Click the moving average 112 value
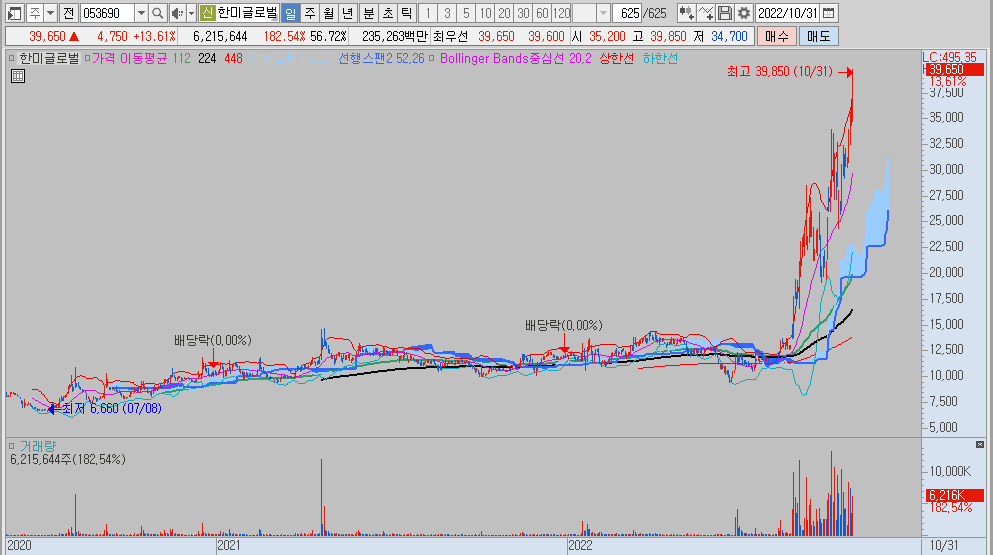The width and height of the screenshot is (993, 555). pyautogui.click(x=182, y=58)
